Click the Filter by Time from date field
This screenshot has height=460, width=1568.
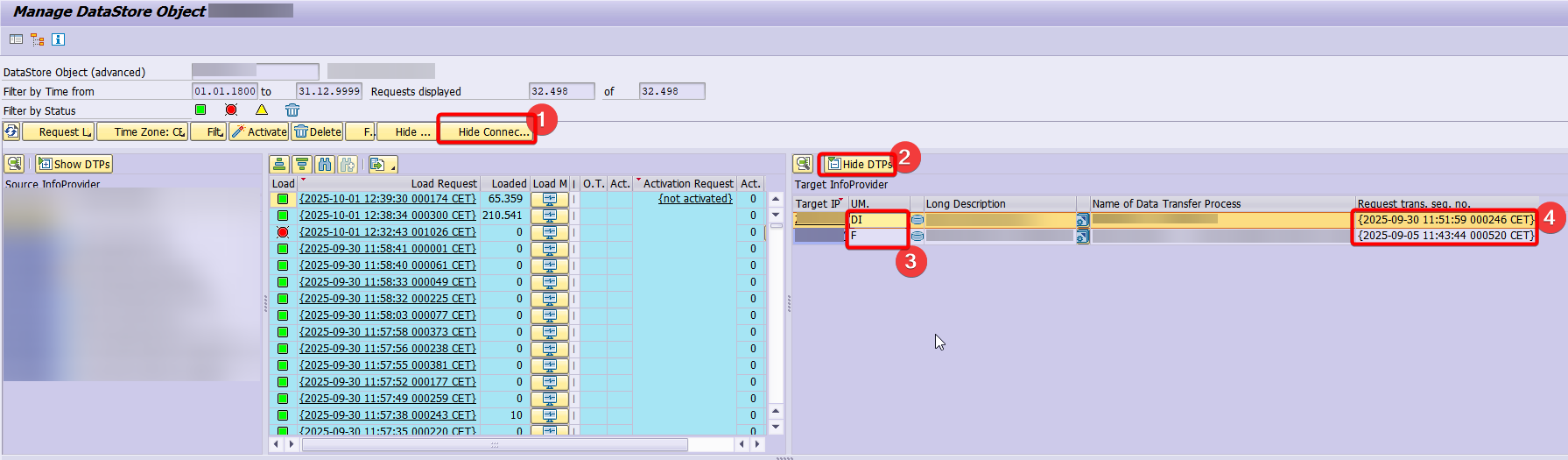tap(225, 91)
